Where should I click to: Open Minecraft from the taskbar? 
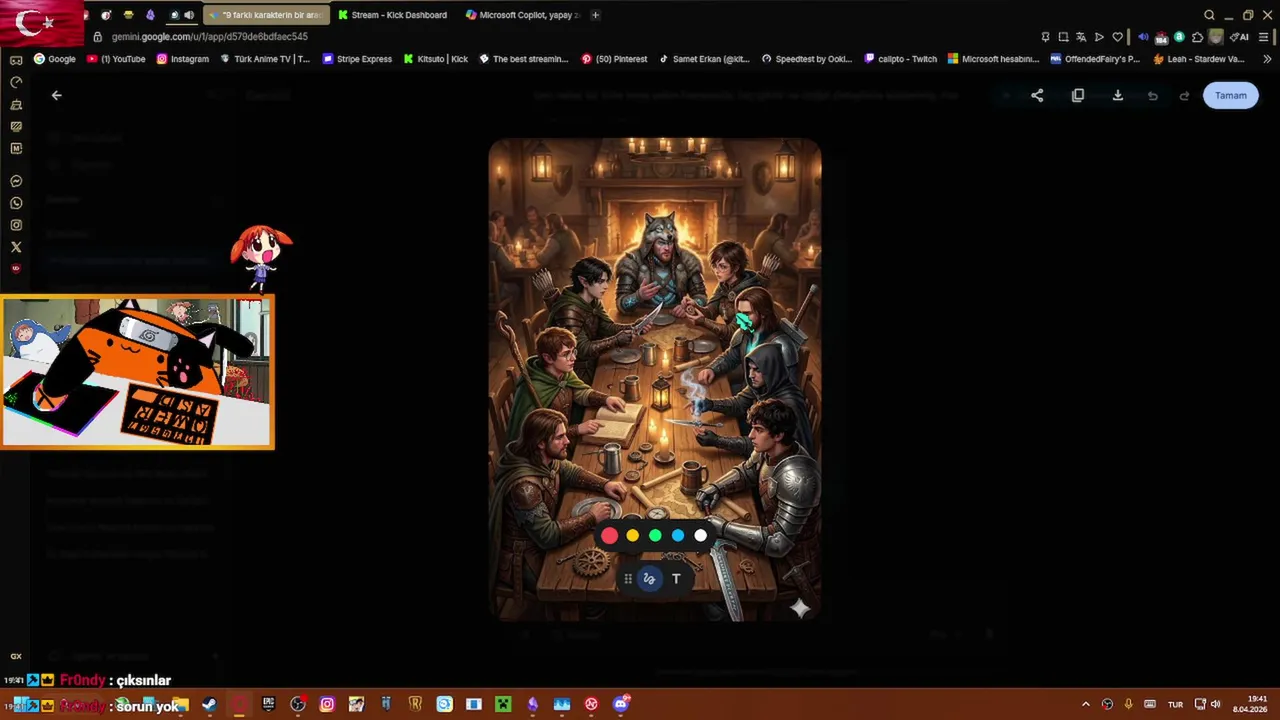(x=503, y=704)
